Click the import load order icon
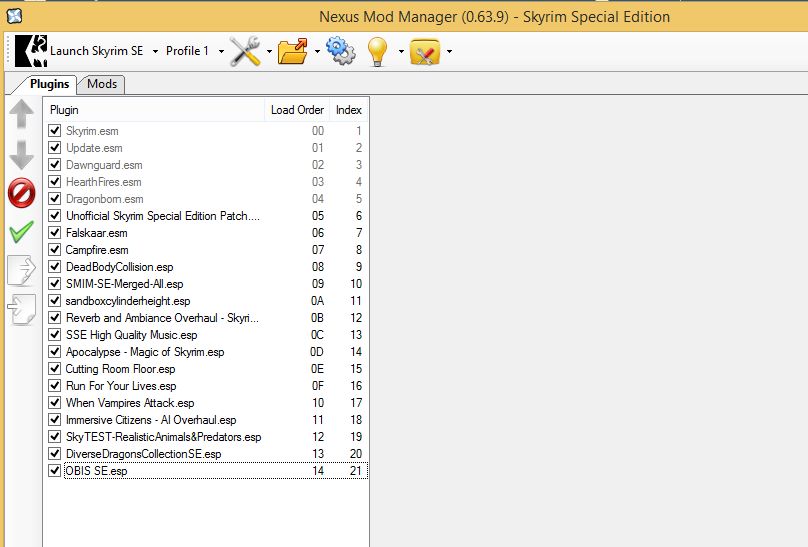This screenshot has height=547, width=808. (x=22, y=309)
